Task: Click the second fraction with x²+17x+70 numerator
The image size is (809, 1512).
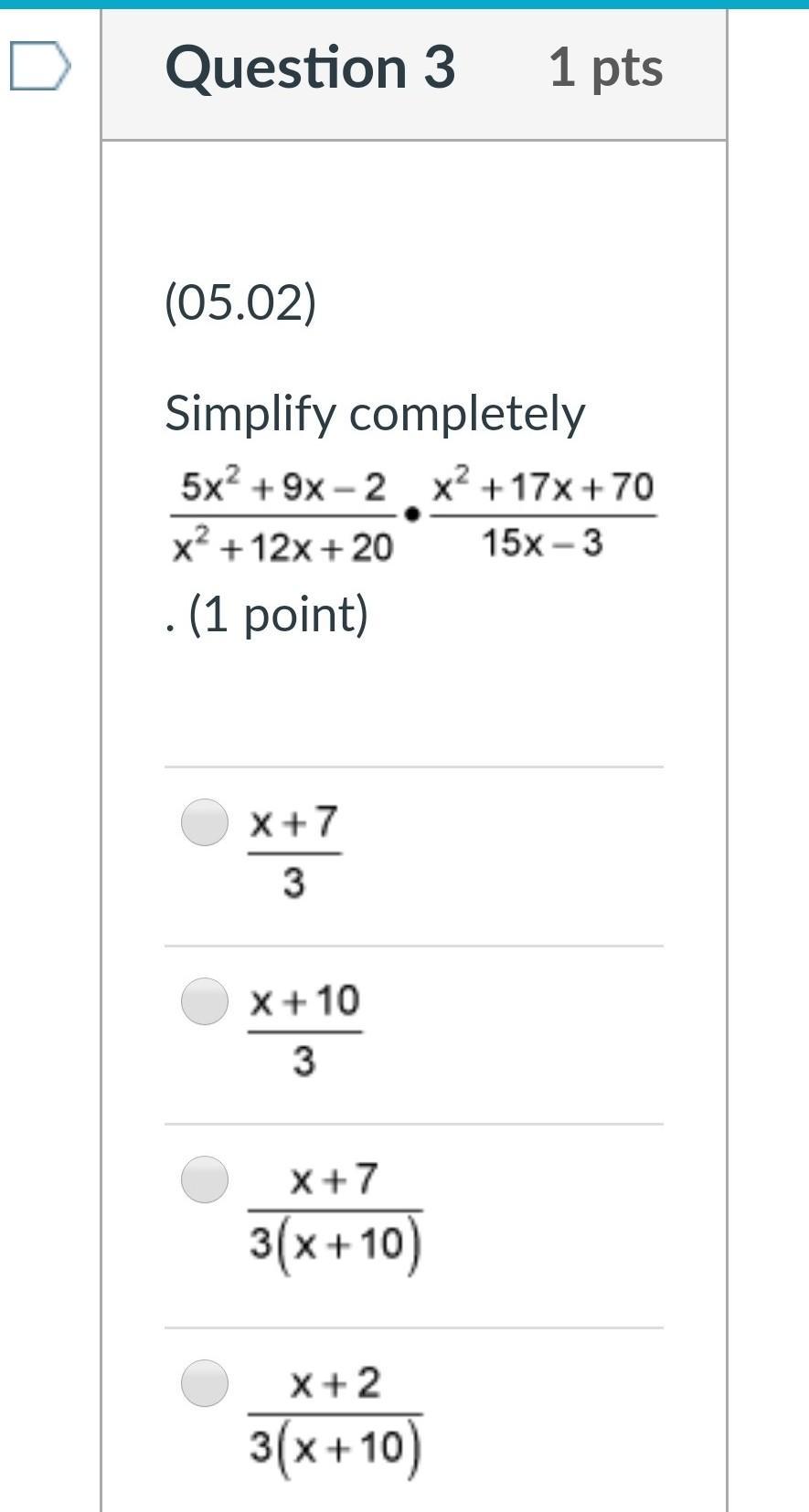Action: [x=543, y=514]
